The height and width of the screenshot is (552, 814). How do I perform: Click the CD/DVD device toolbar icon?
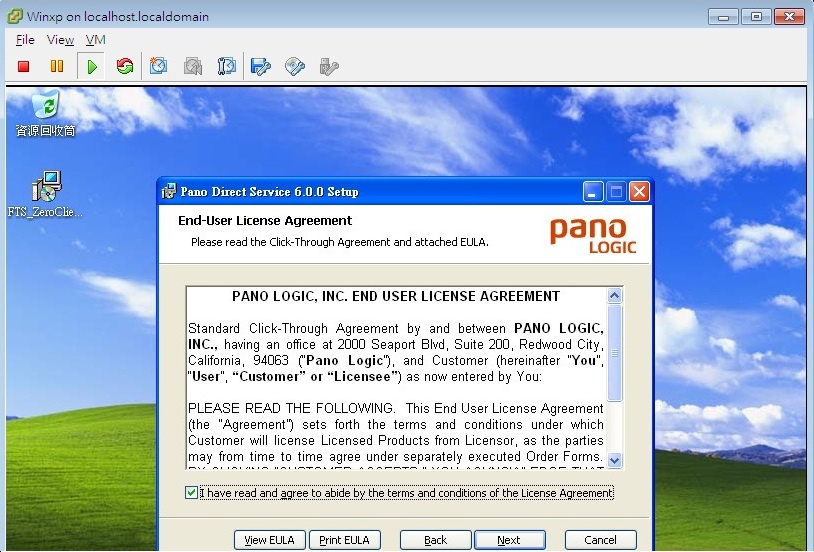[294, 66]
